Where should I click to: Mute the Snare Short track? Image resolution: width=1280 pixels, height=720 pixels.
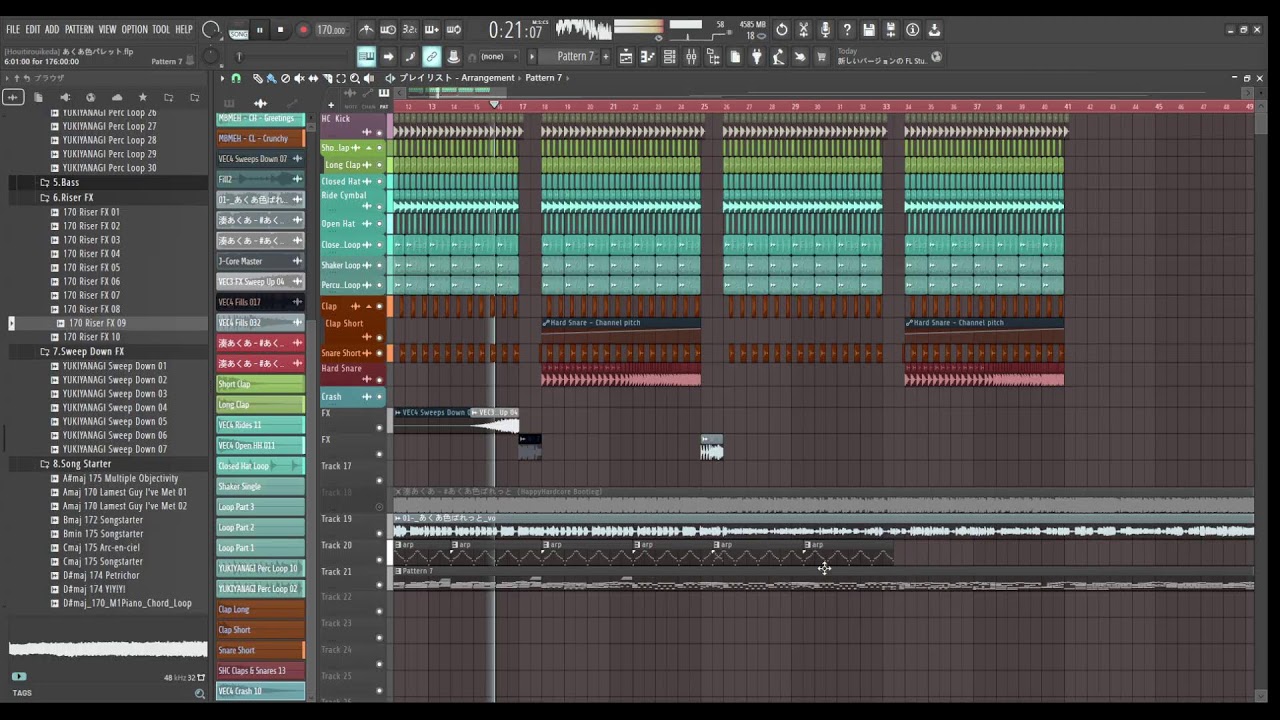click(x=379, y=353)
